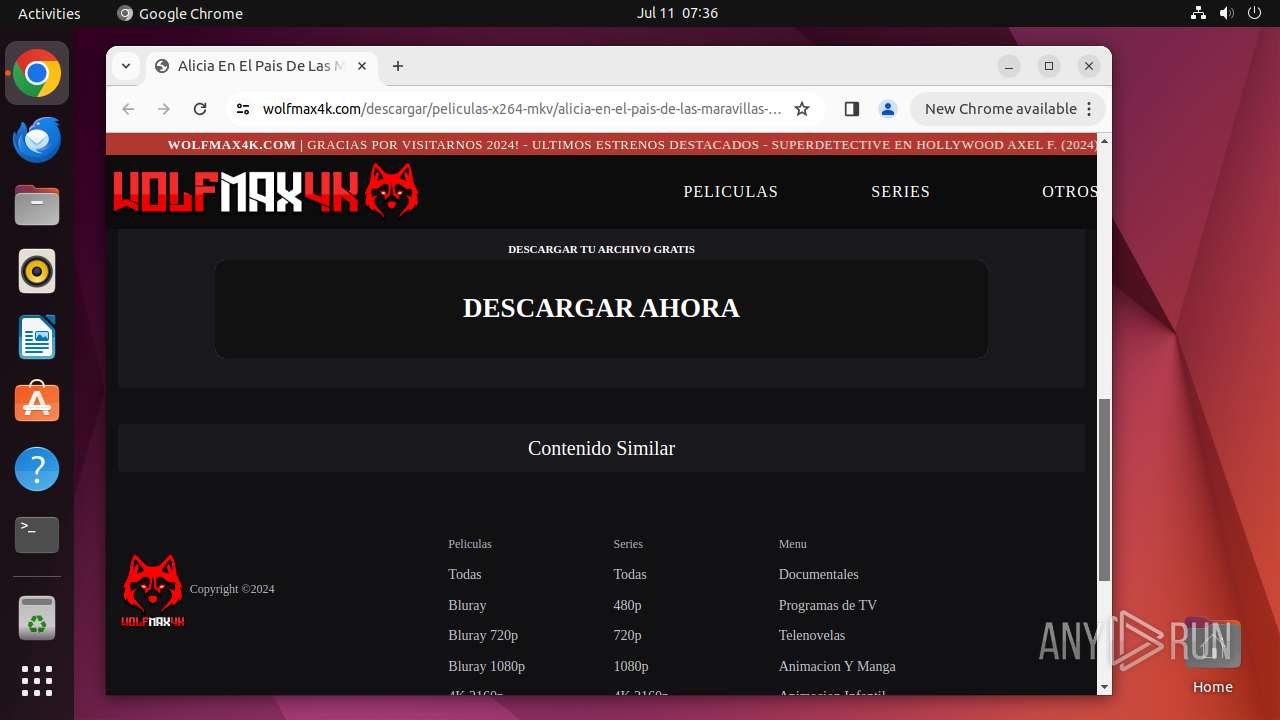Click the scrollbar down arrow

pos(1104,687)
